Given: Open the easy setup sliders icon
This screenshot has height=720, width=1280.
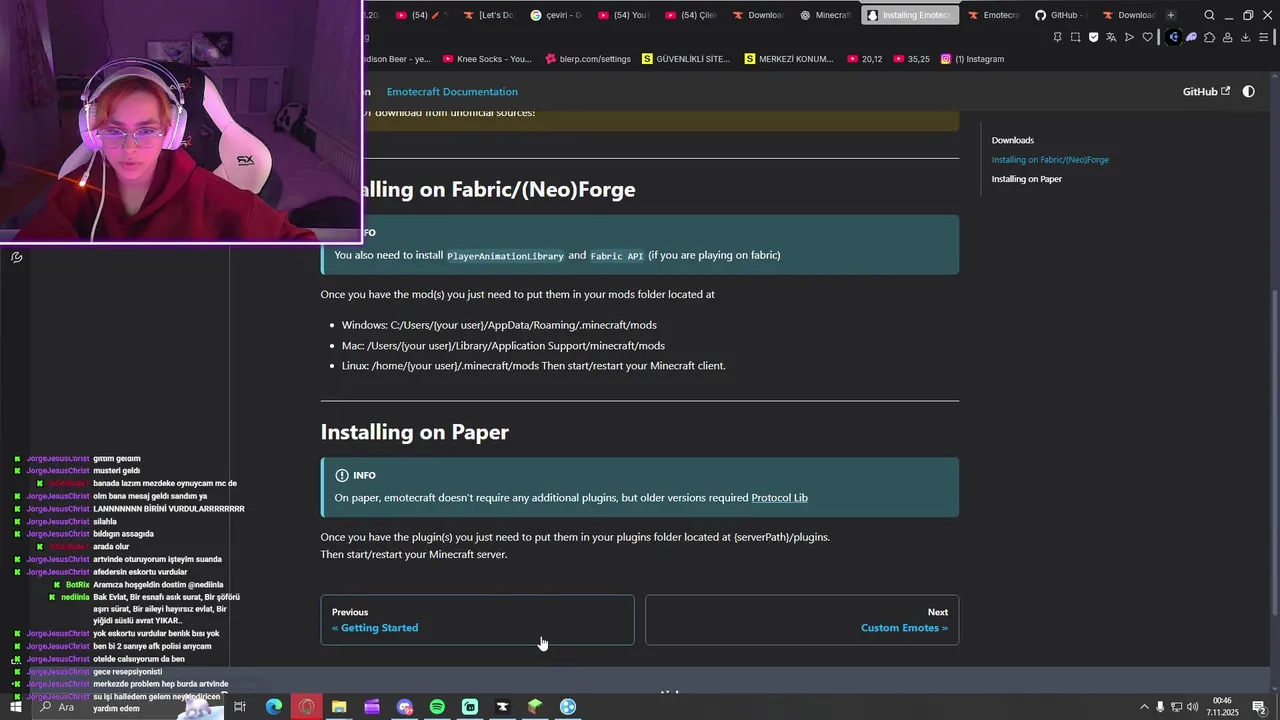Looking at the screenshot, I should pos(1264,37).
